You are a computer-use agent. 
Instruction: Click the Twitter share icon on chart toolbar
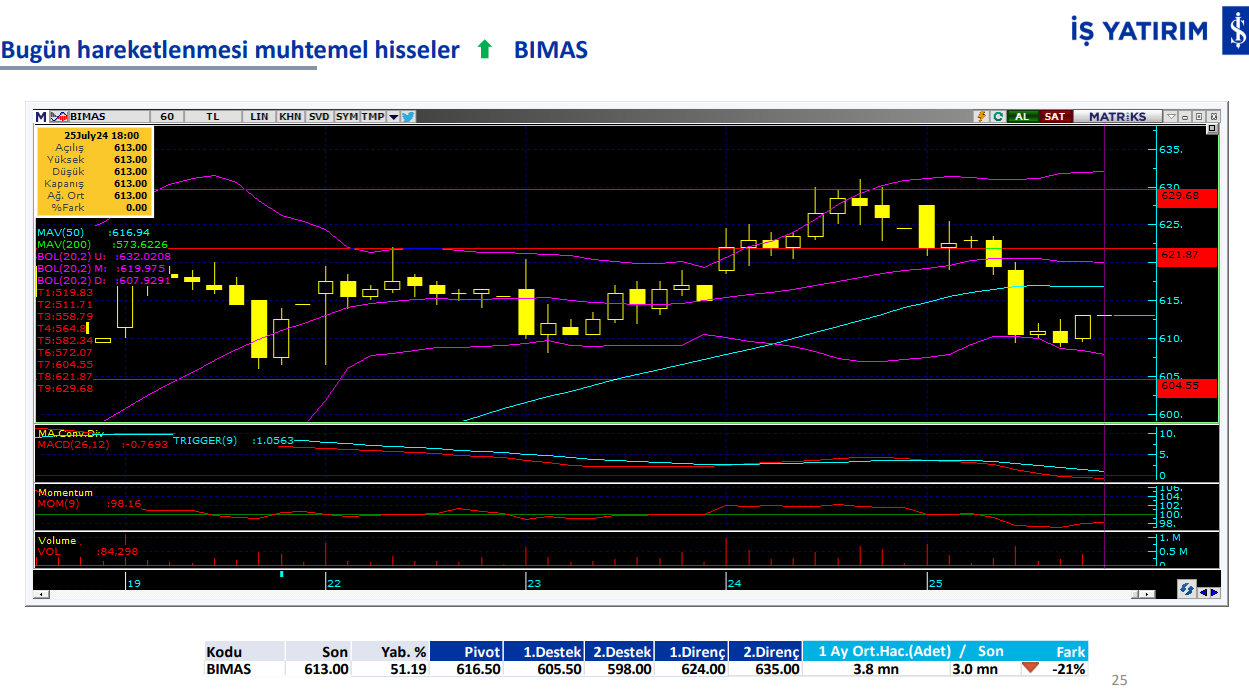coord(408,116)
